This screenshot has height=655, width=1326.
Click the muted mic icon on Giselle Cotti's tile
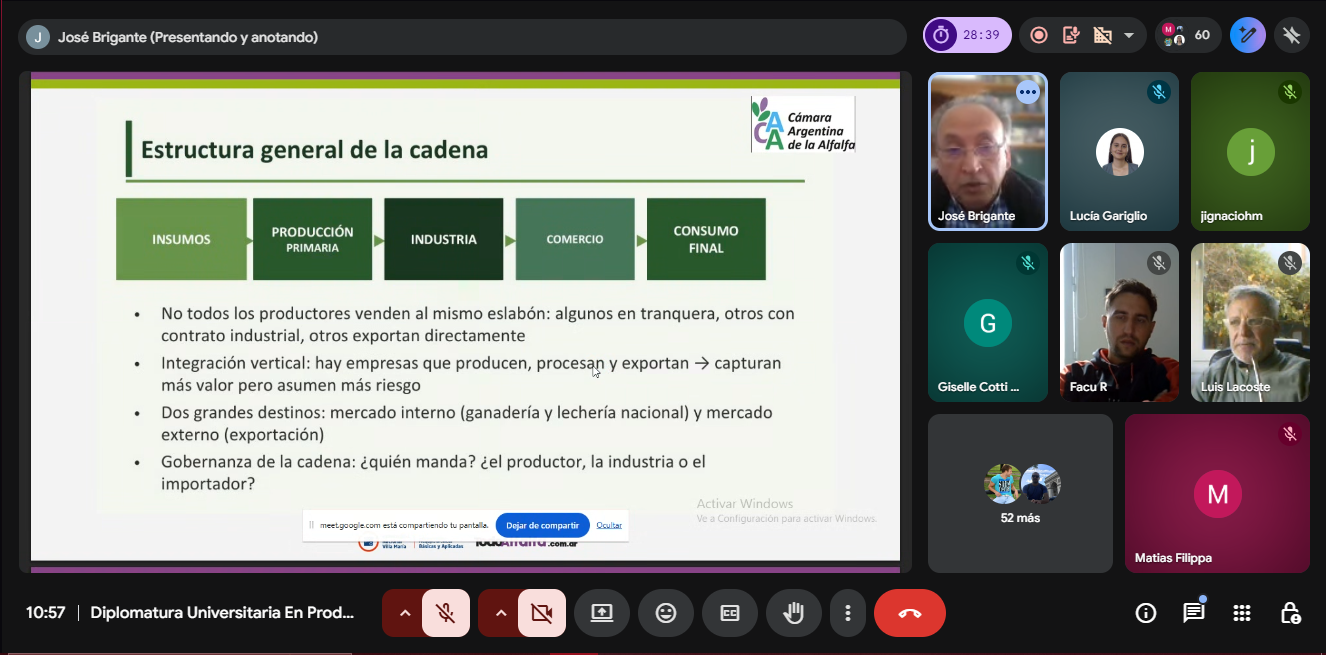pyautogui.click(x=1028, y=263)
